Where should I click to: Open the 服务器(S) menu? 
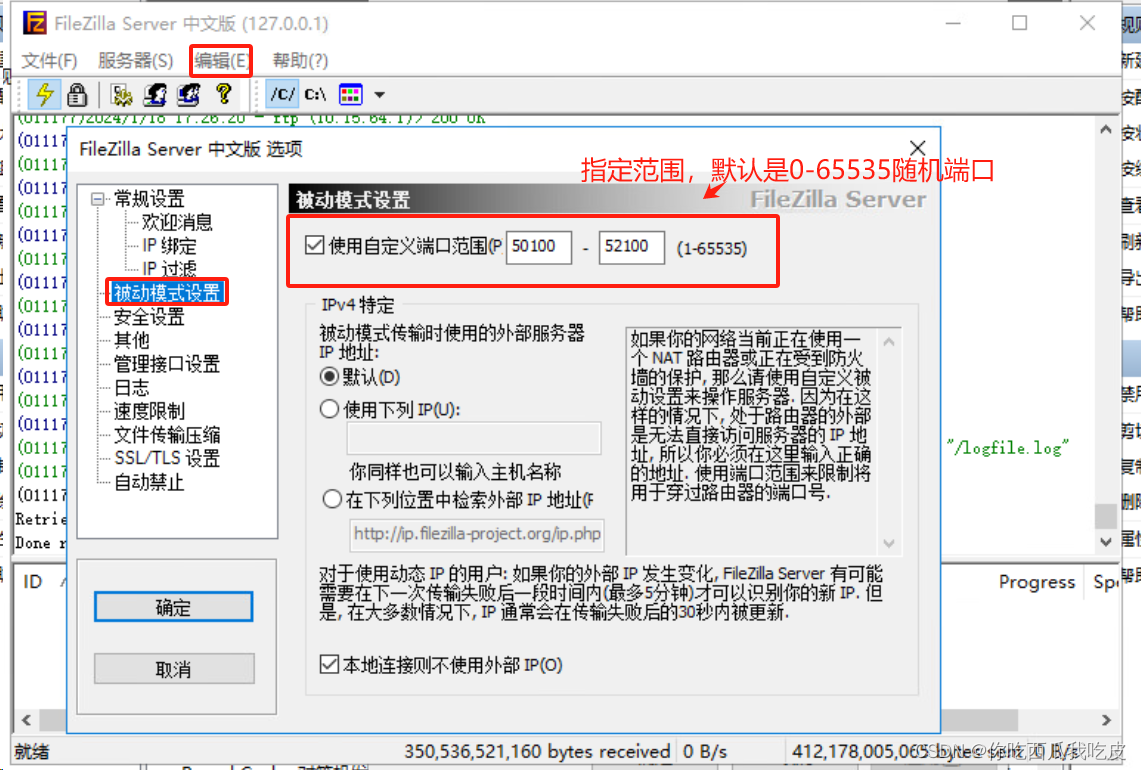click(135, 60)
